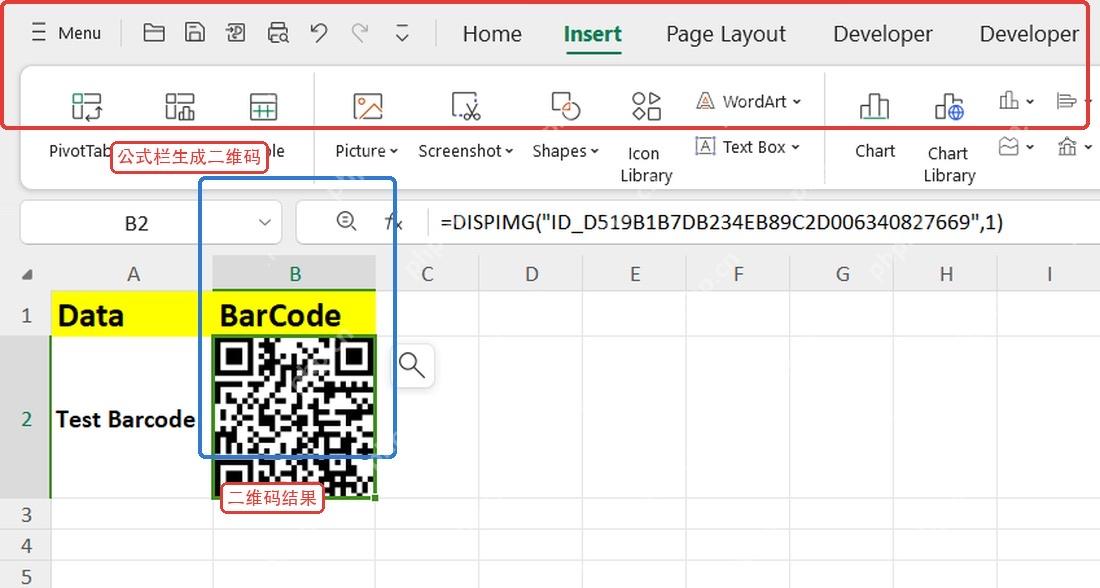Click the 'Data' header cell

132,314
